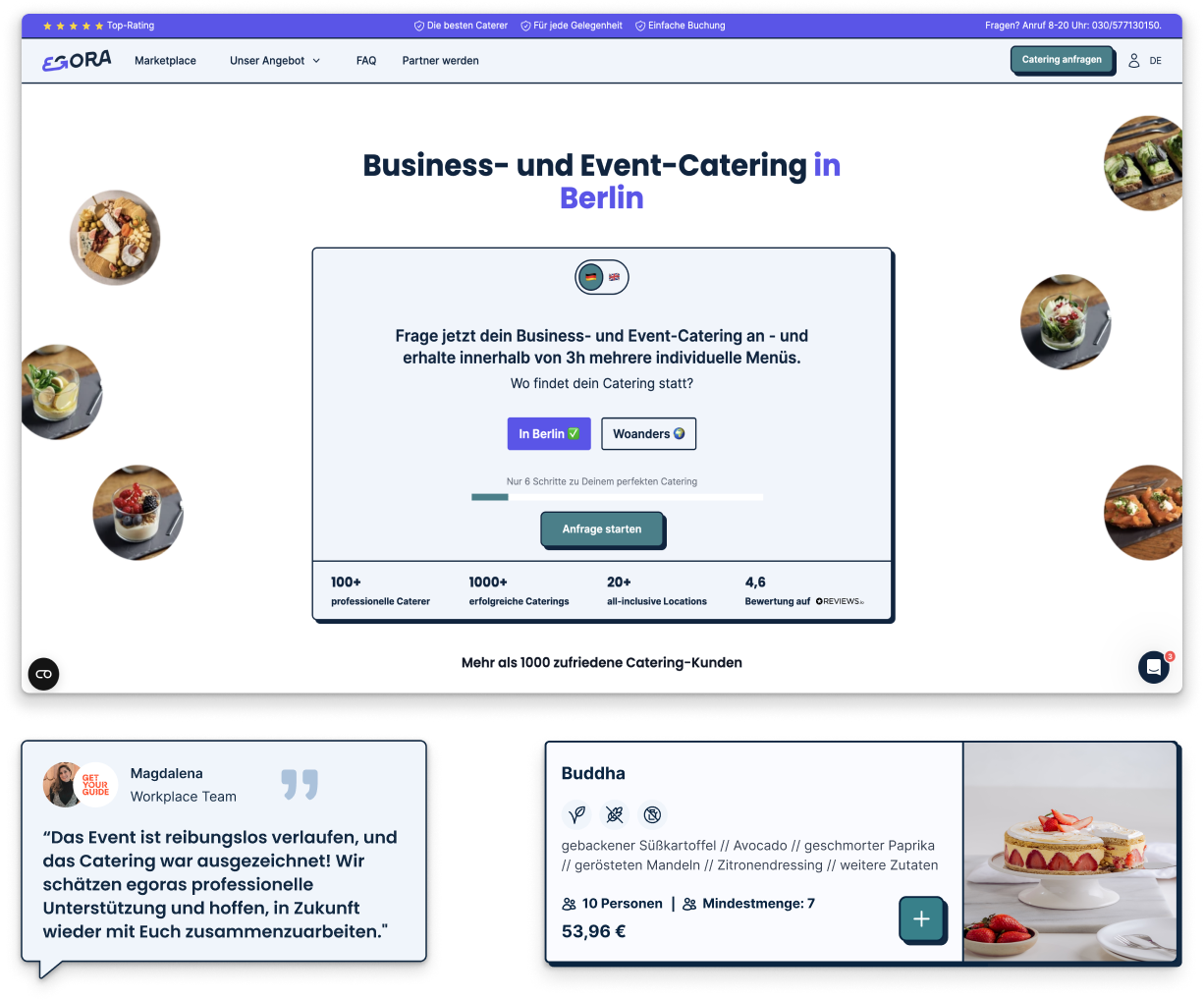Click the six-step progress bar
The width and height of the screenshot is (1204, 1000).
click(618, 497)
